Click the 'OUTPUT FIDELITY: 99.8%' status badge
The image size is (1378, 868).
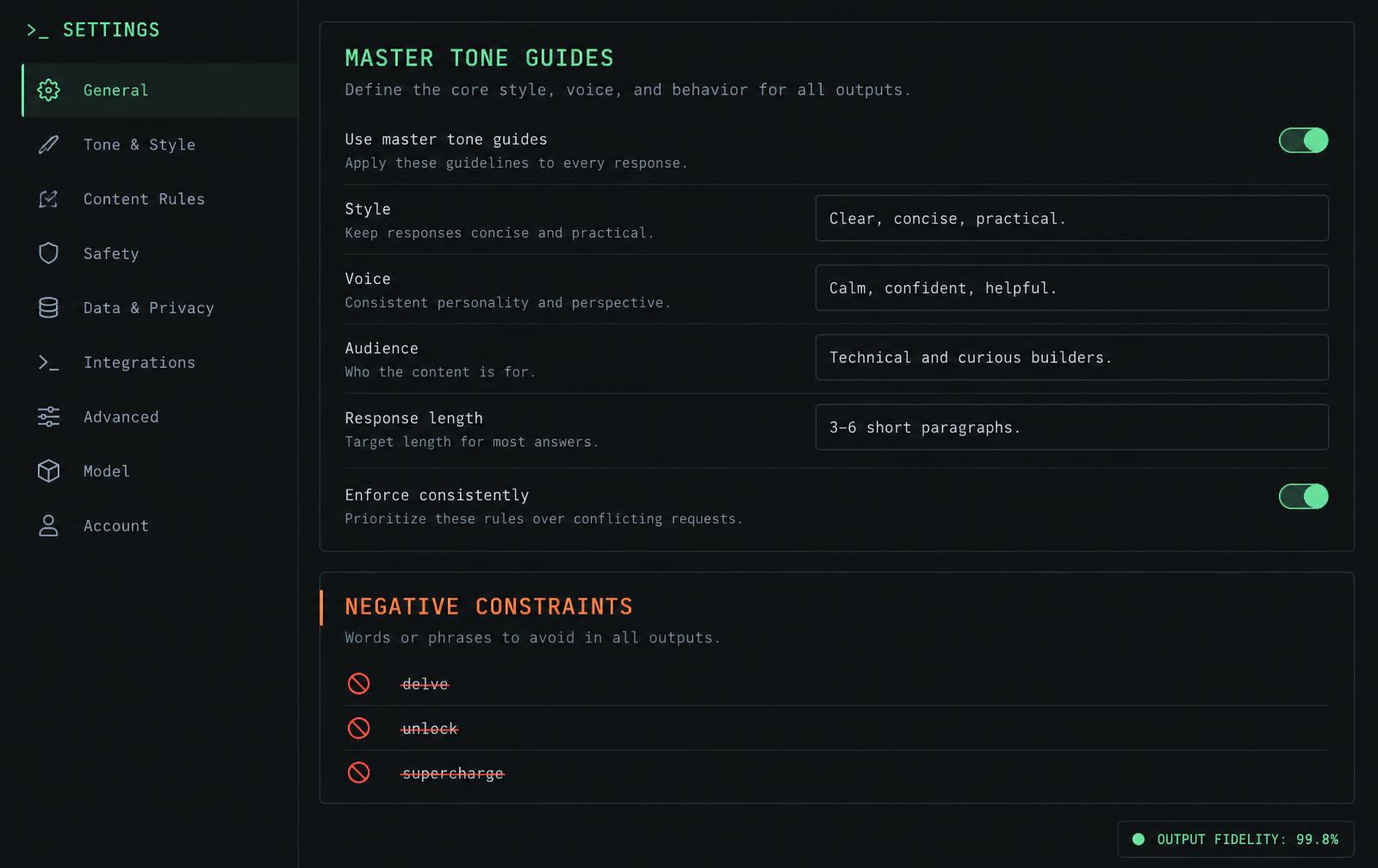pos(1236,839)
